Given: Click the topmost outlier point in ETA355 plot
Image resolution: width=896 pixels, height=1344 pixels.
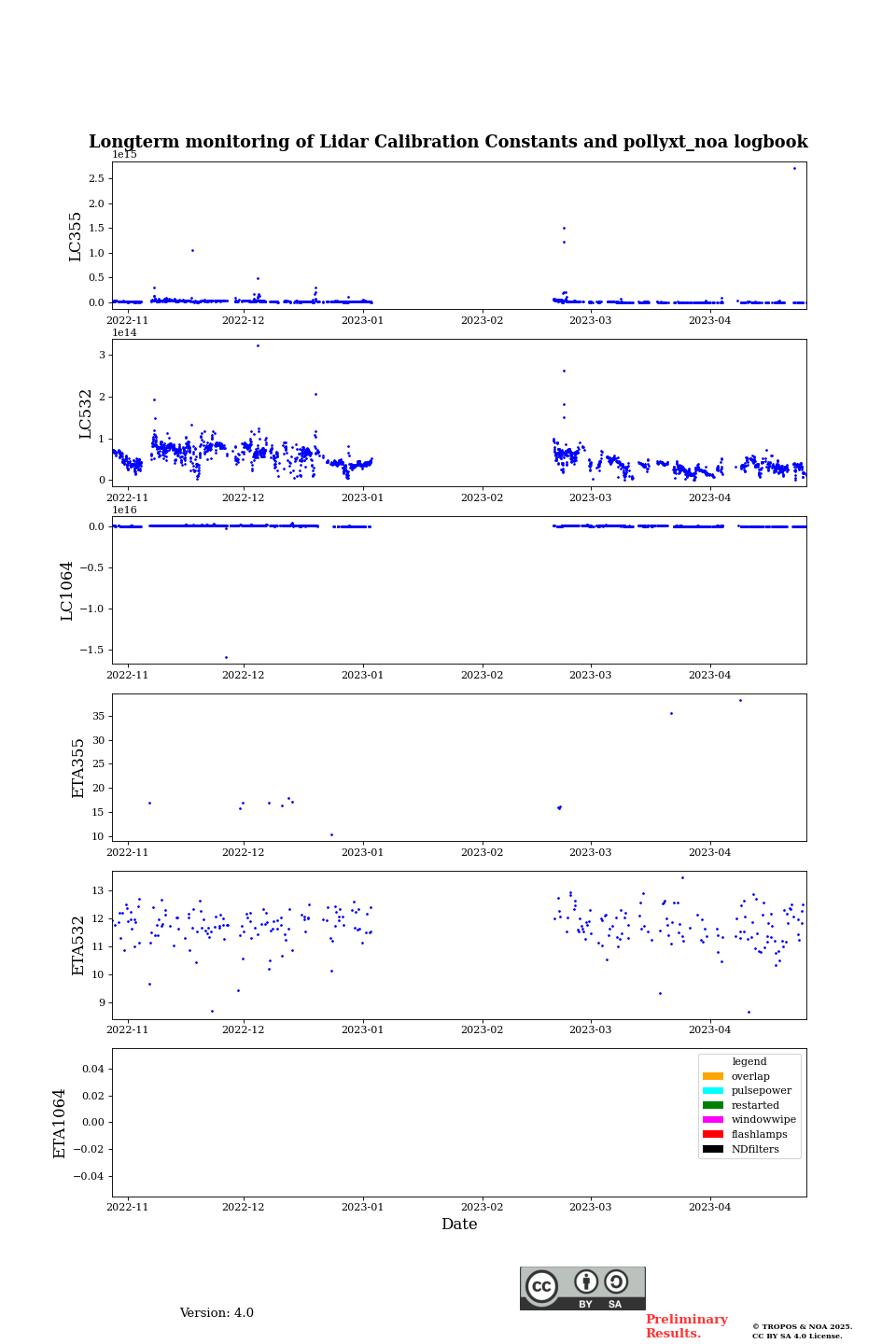Looking at the screenshot, I should (x=740, y=700).
